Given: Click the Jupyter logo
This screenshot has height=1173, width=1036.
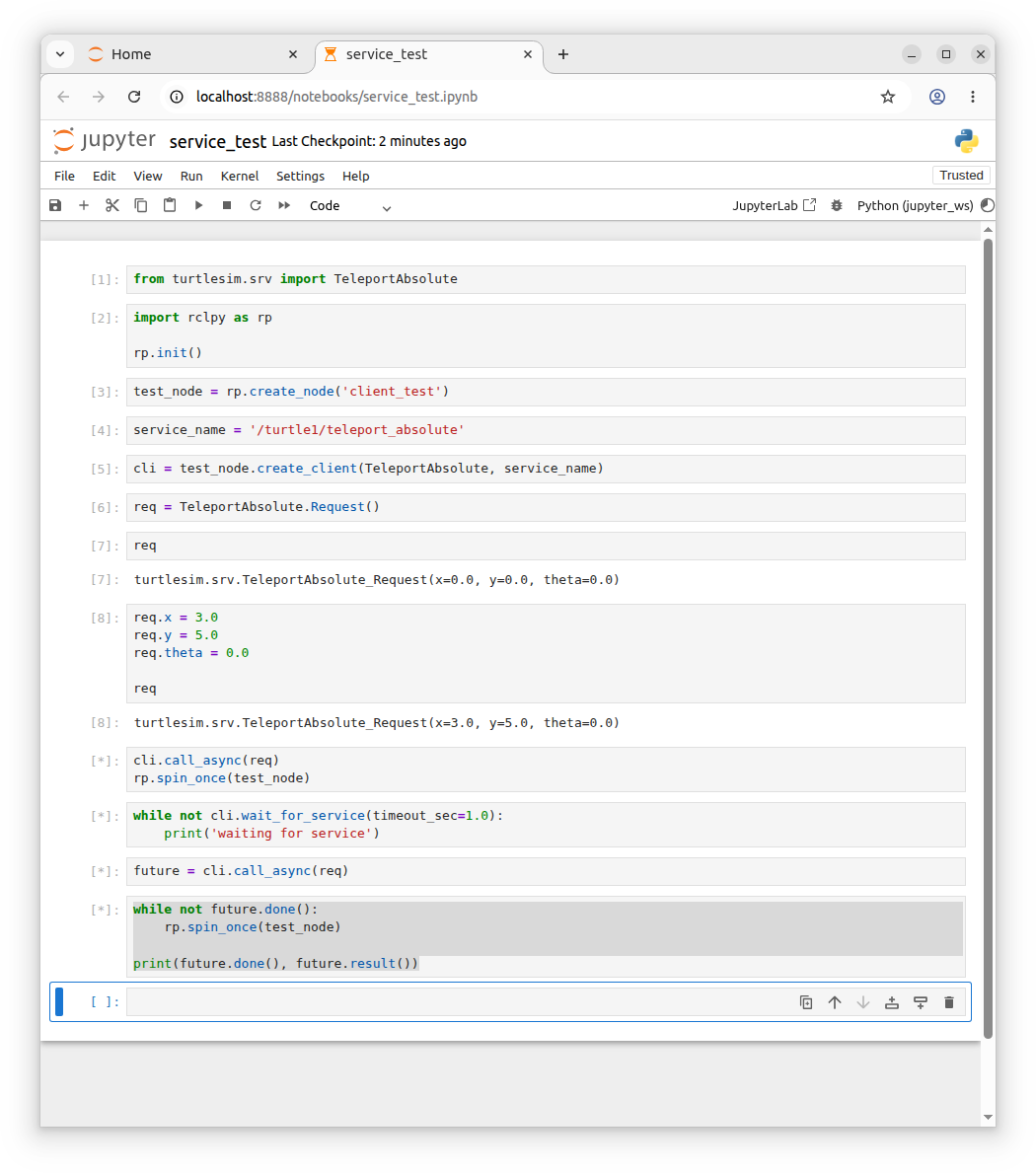Looking at the screenshot, I should point(104,141).
